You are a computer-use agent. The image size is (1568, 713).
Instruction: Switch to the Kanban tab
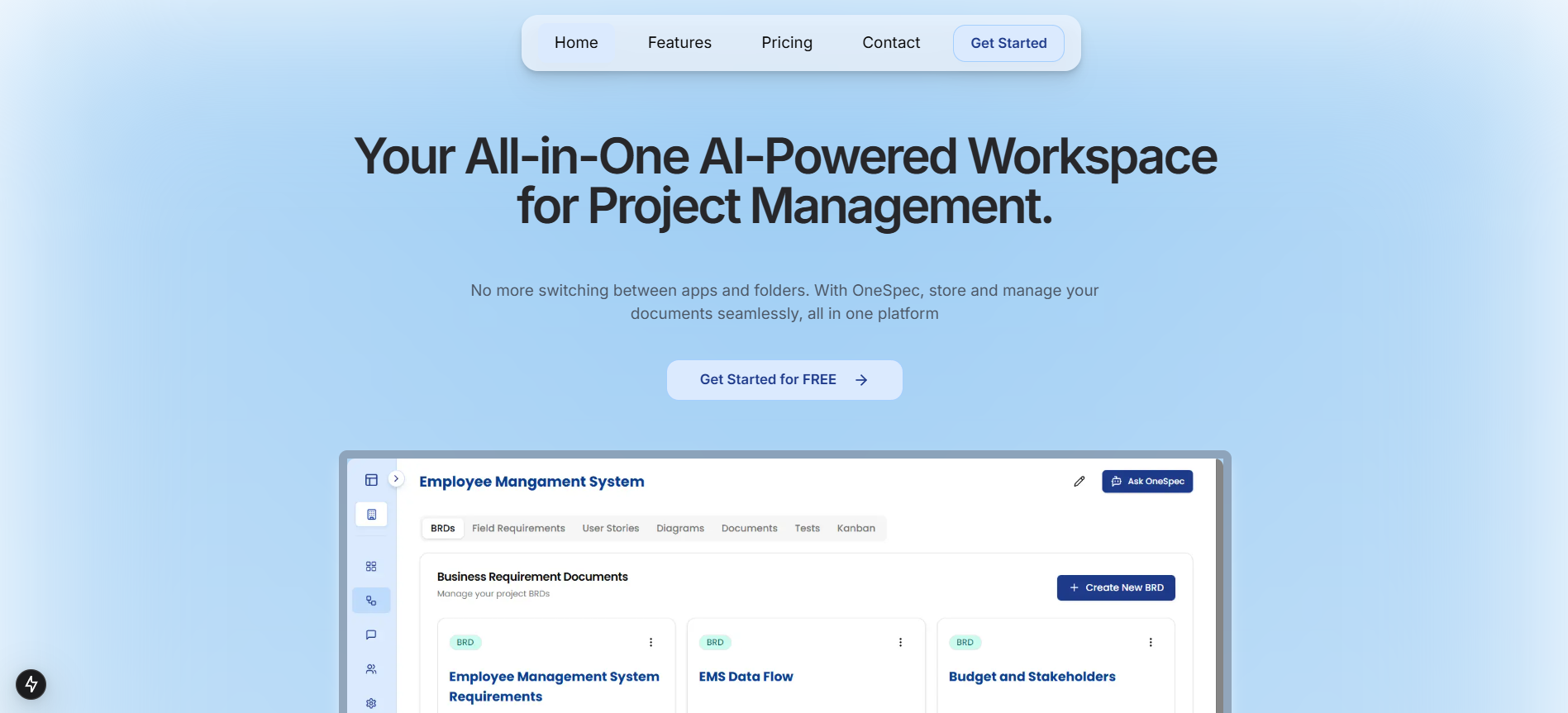coord(856,529)
